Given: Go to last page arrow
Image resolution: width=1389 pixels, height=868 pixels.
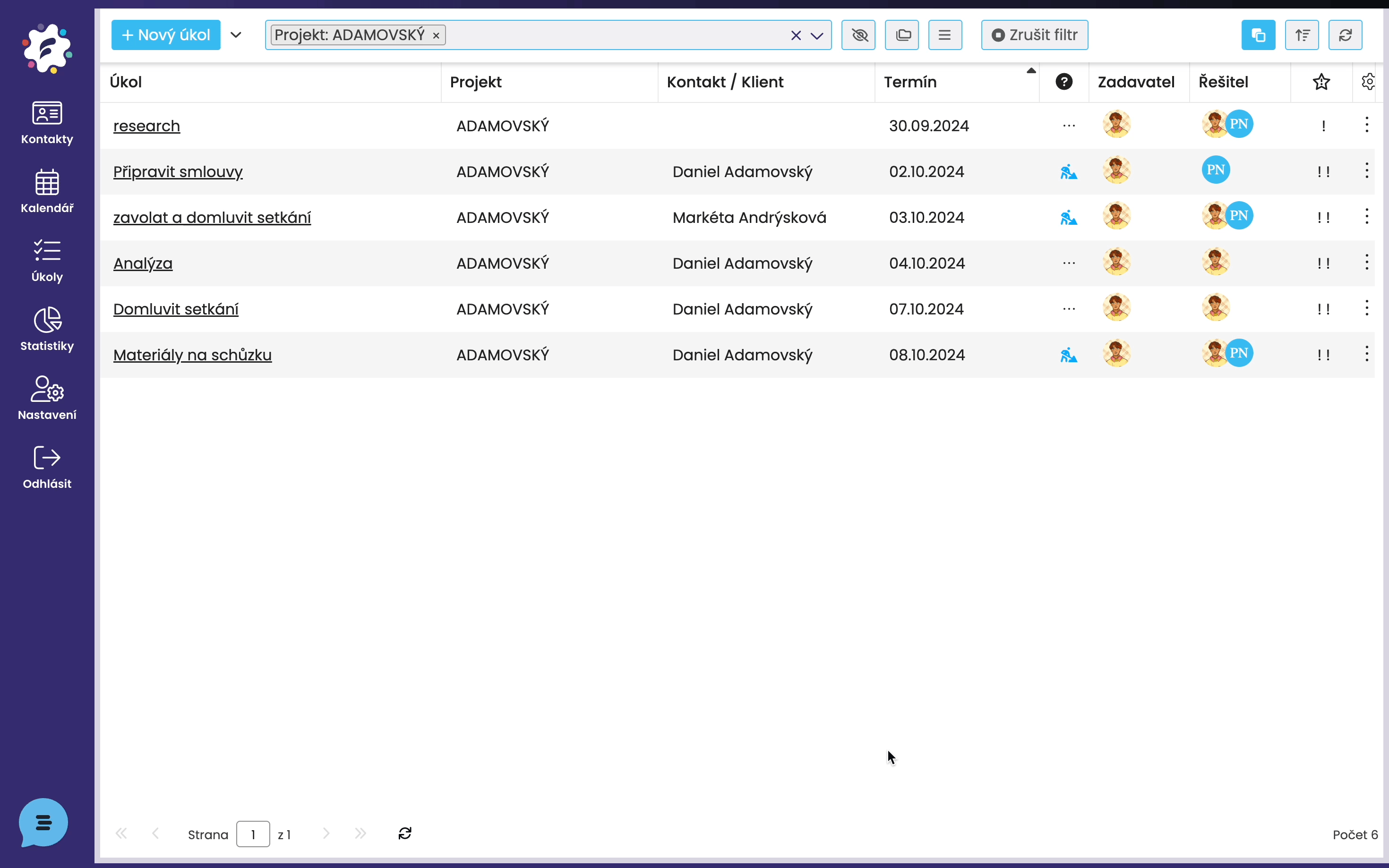Looking at the screenshot, I should click(360, 834).
